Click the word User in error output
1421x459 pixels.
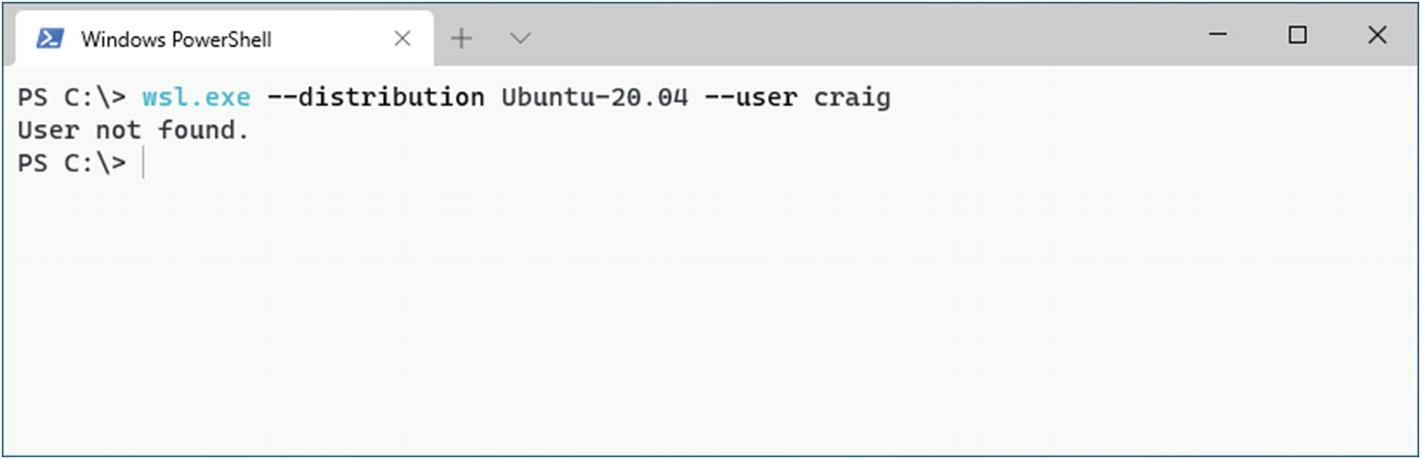(x=48, y=130)
